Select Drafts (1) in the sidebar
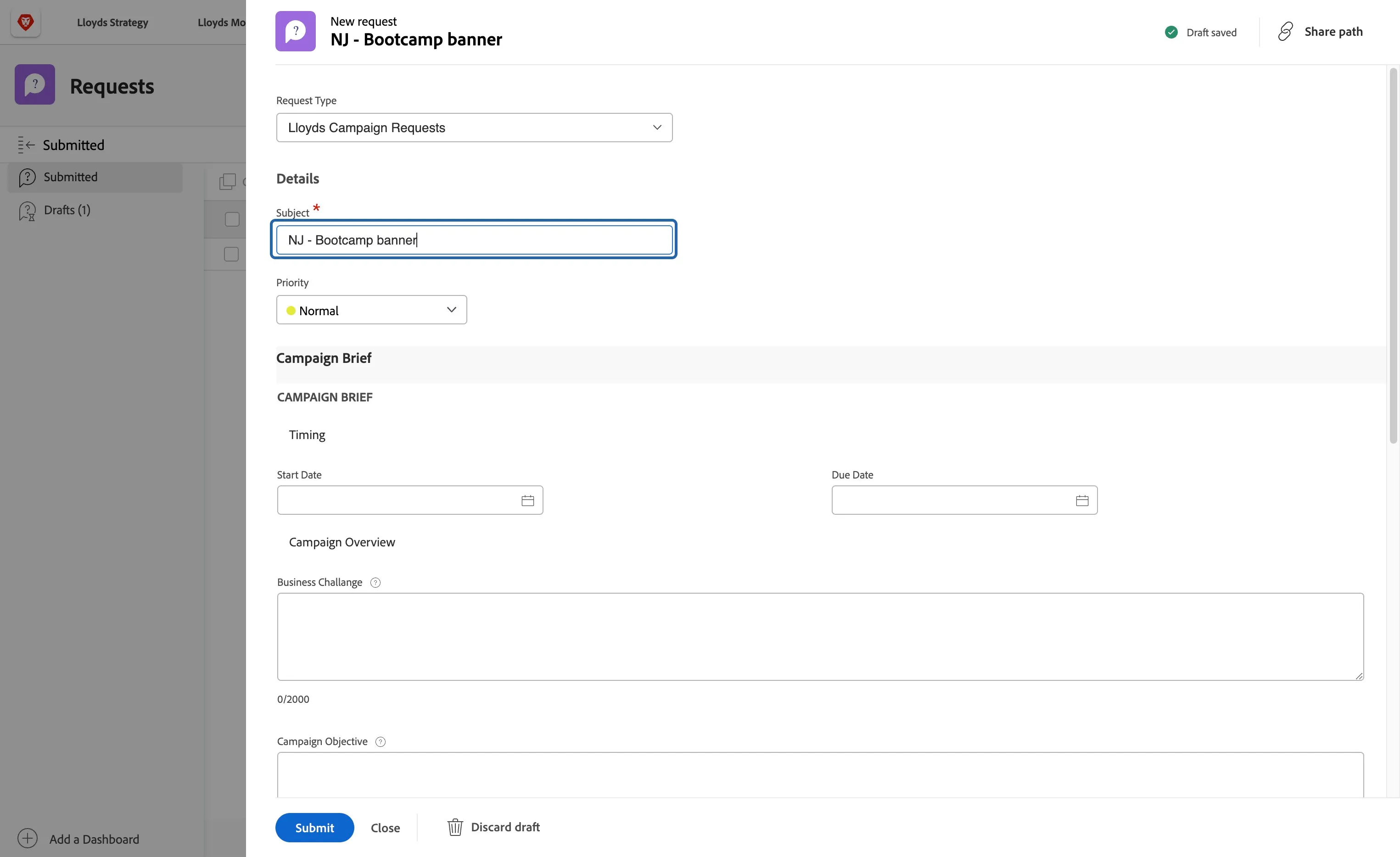 [x=67, y=210]
